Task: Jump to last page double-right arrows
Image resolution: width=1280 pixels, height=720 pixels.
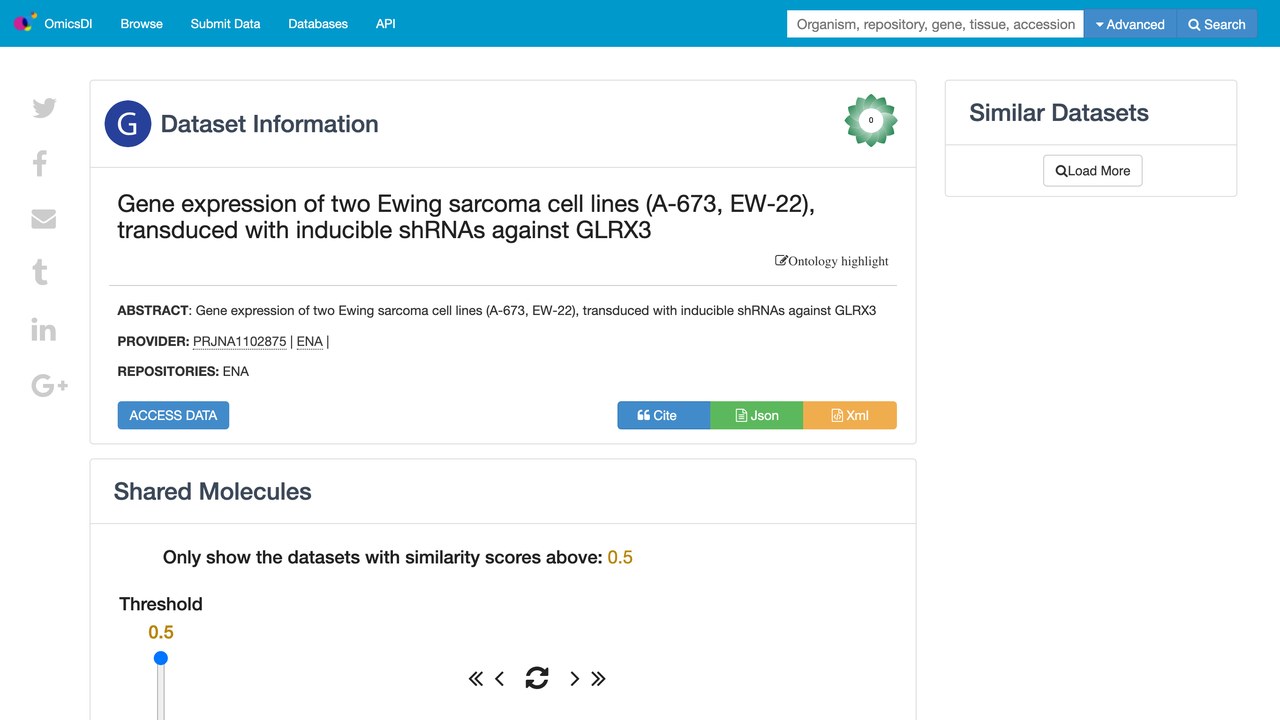Action: click(598, 679)
